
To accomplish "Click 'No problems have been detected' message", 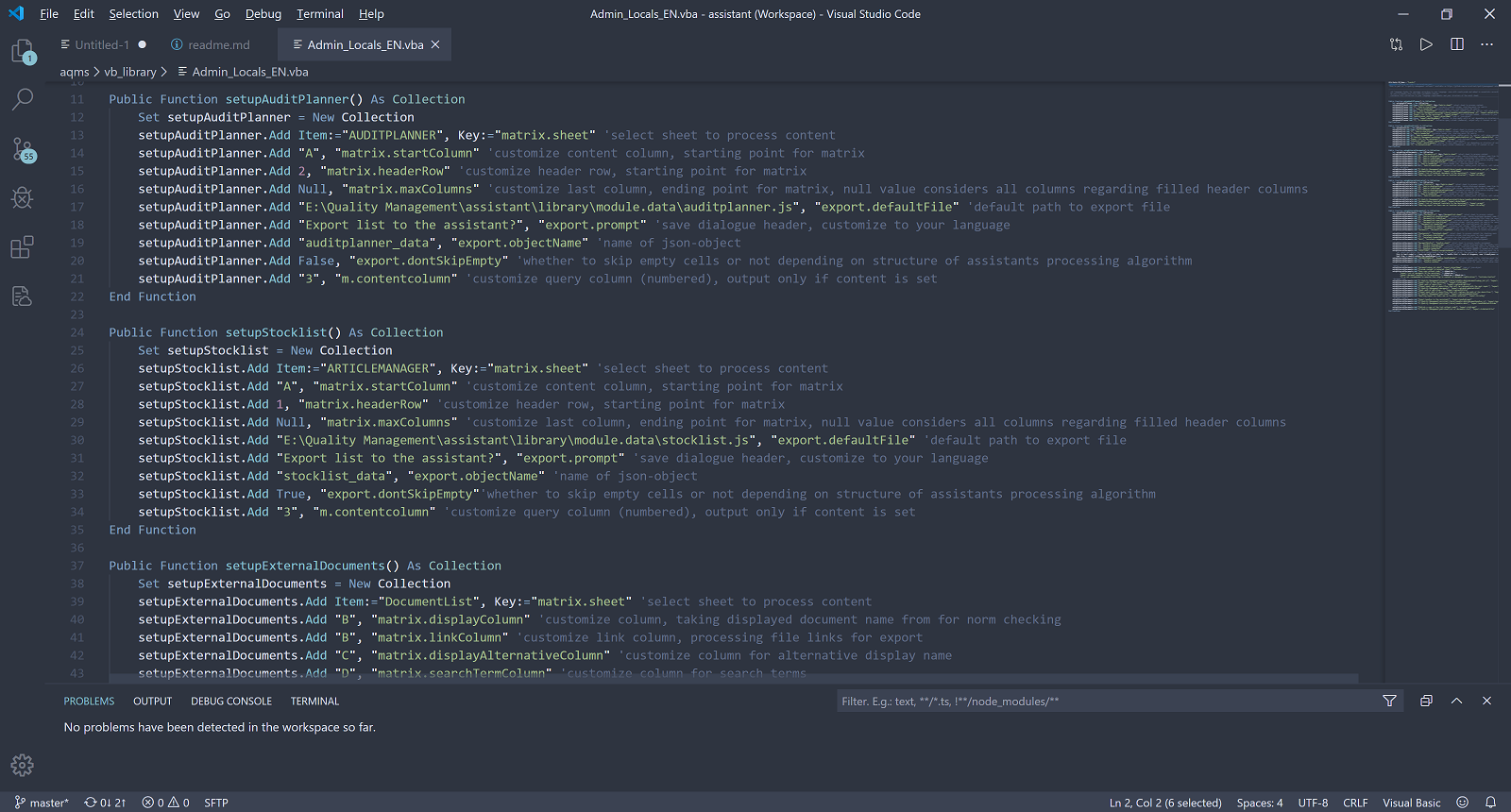I will 219,727.
